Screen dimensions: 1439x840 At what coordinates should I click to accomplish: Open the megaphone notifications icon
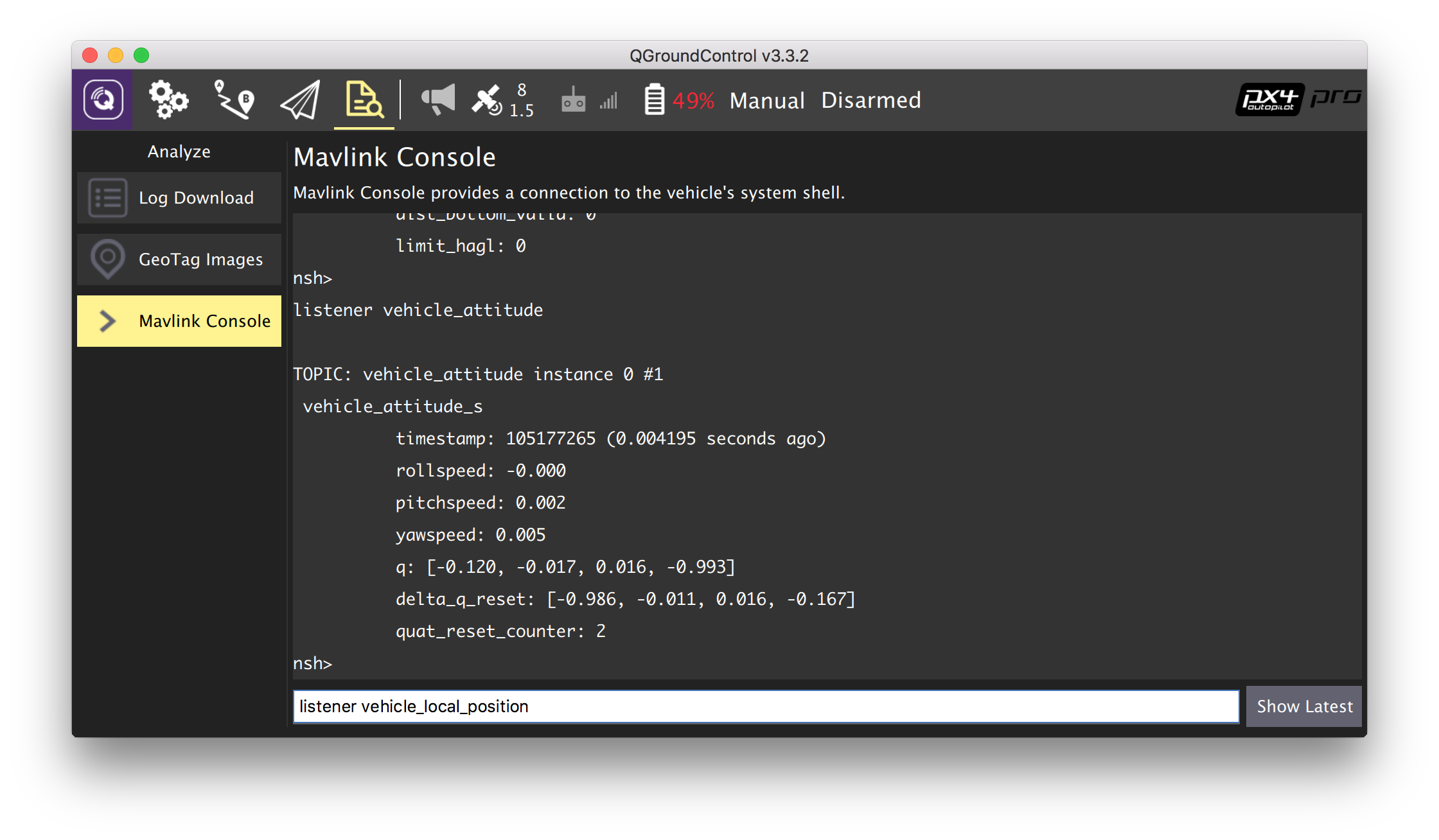[435, 99]
